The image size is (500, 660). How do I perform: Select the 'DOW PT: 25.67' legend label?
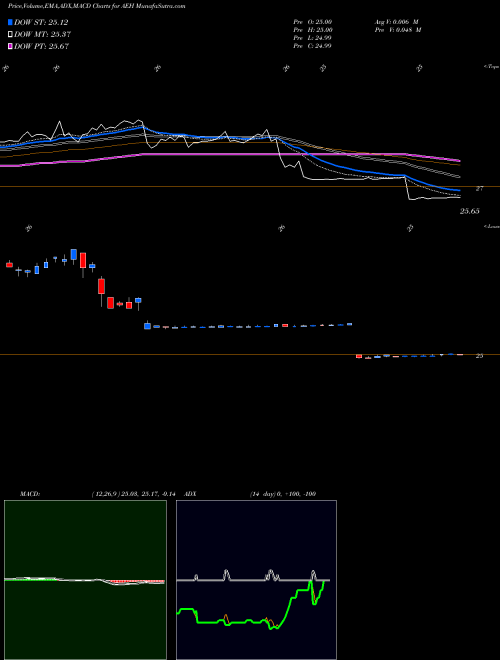click(x=41, y=46)
